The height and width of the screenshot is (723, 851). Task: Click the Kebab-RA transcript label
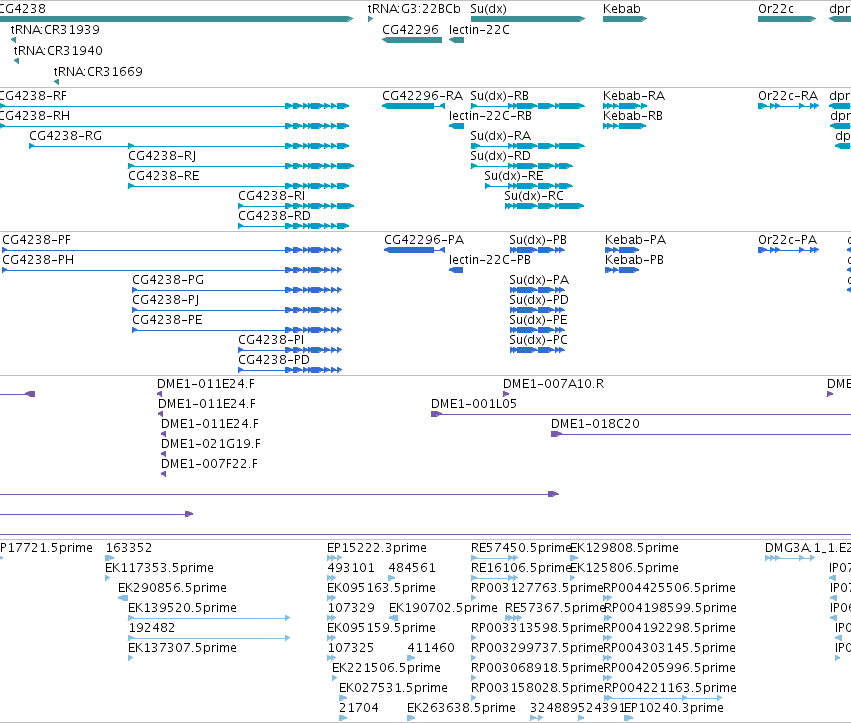(x=634, y=96)
